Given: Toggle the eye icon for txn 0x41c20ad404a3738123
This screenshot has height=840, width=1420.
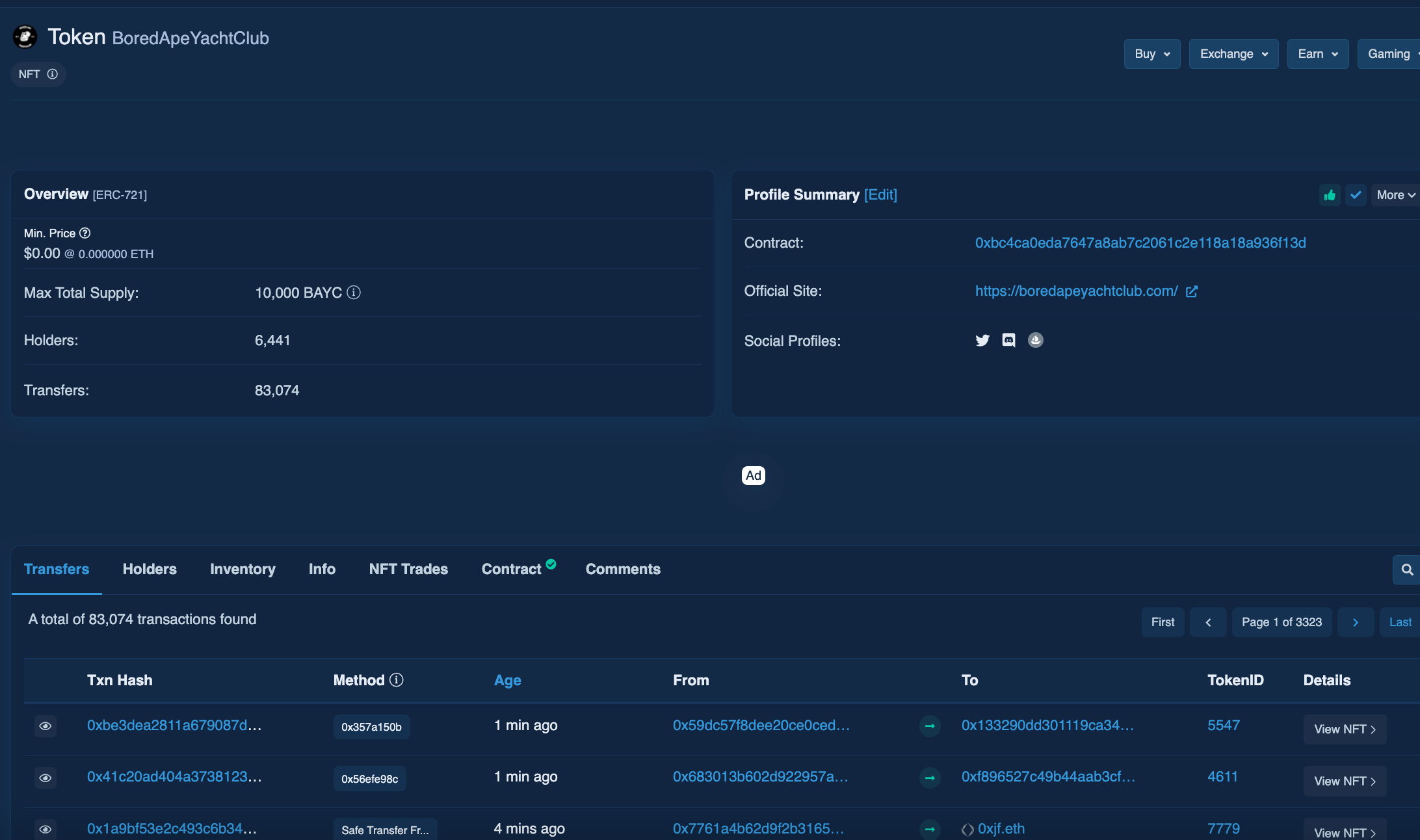Looking at the screenshot, I should click(46, 778).
